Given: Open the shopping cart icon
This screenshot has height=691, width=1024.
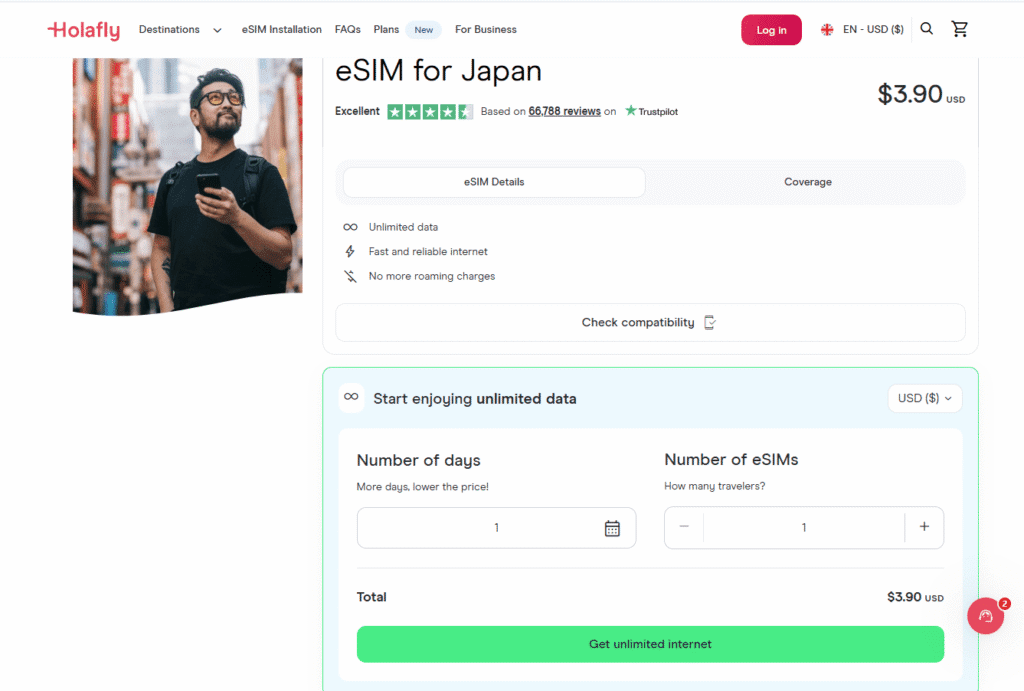Looking at the screenshot, I should (960, 29).
